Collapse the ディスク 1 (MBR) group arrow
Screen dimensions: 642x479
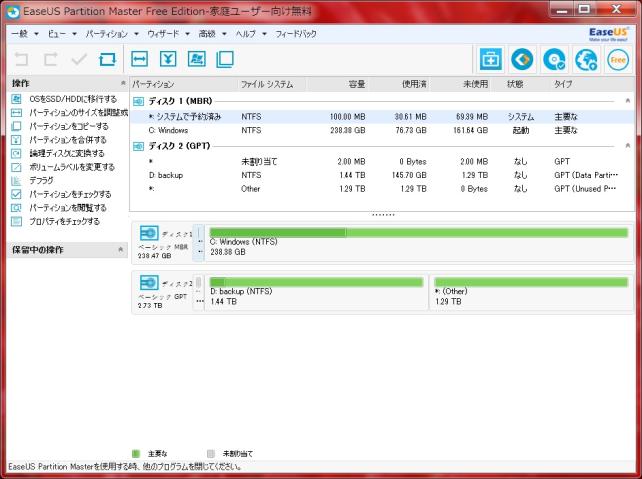pos(628,101)
